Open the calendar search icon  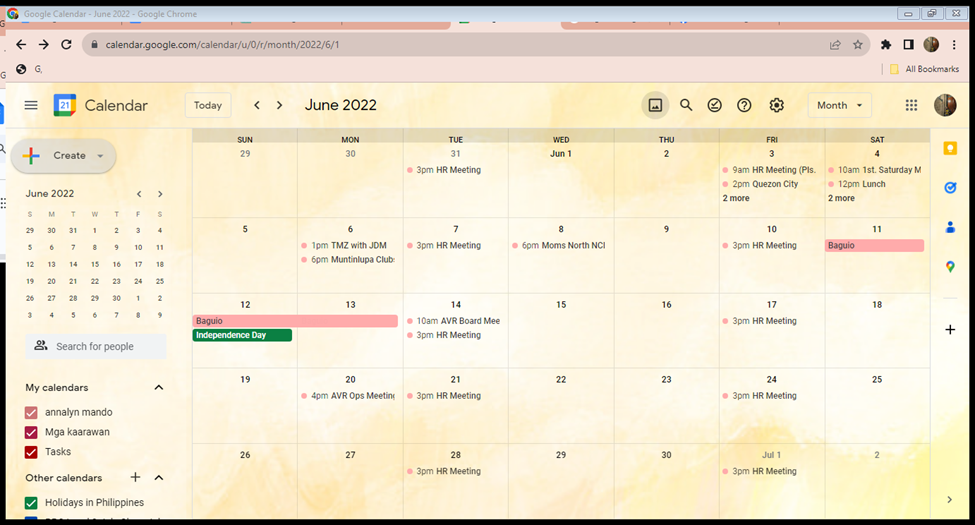coord(686,105)
